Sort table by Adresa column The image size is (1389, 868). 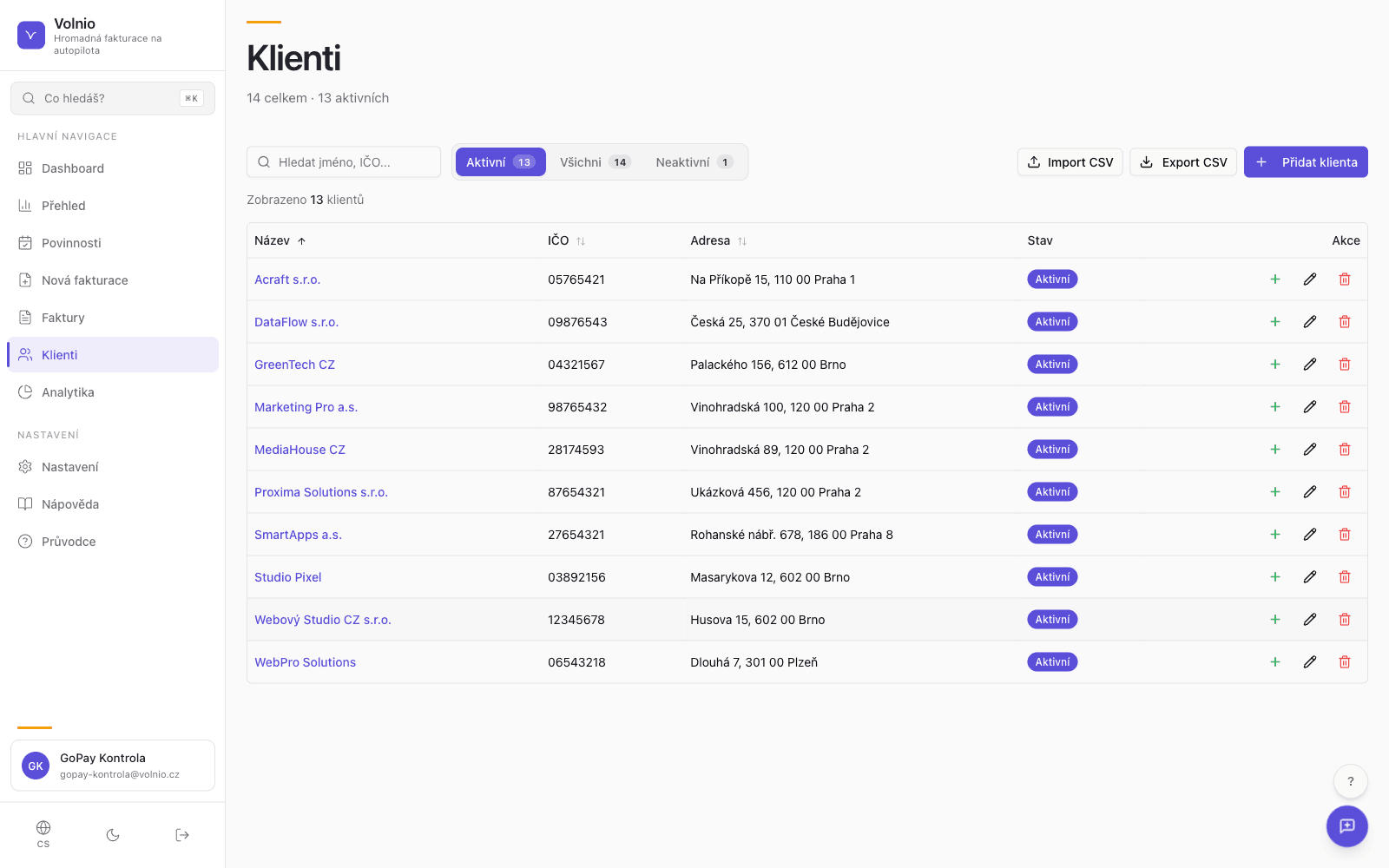tap(718, 240)
